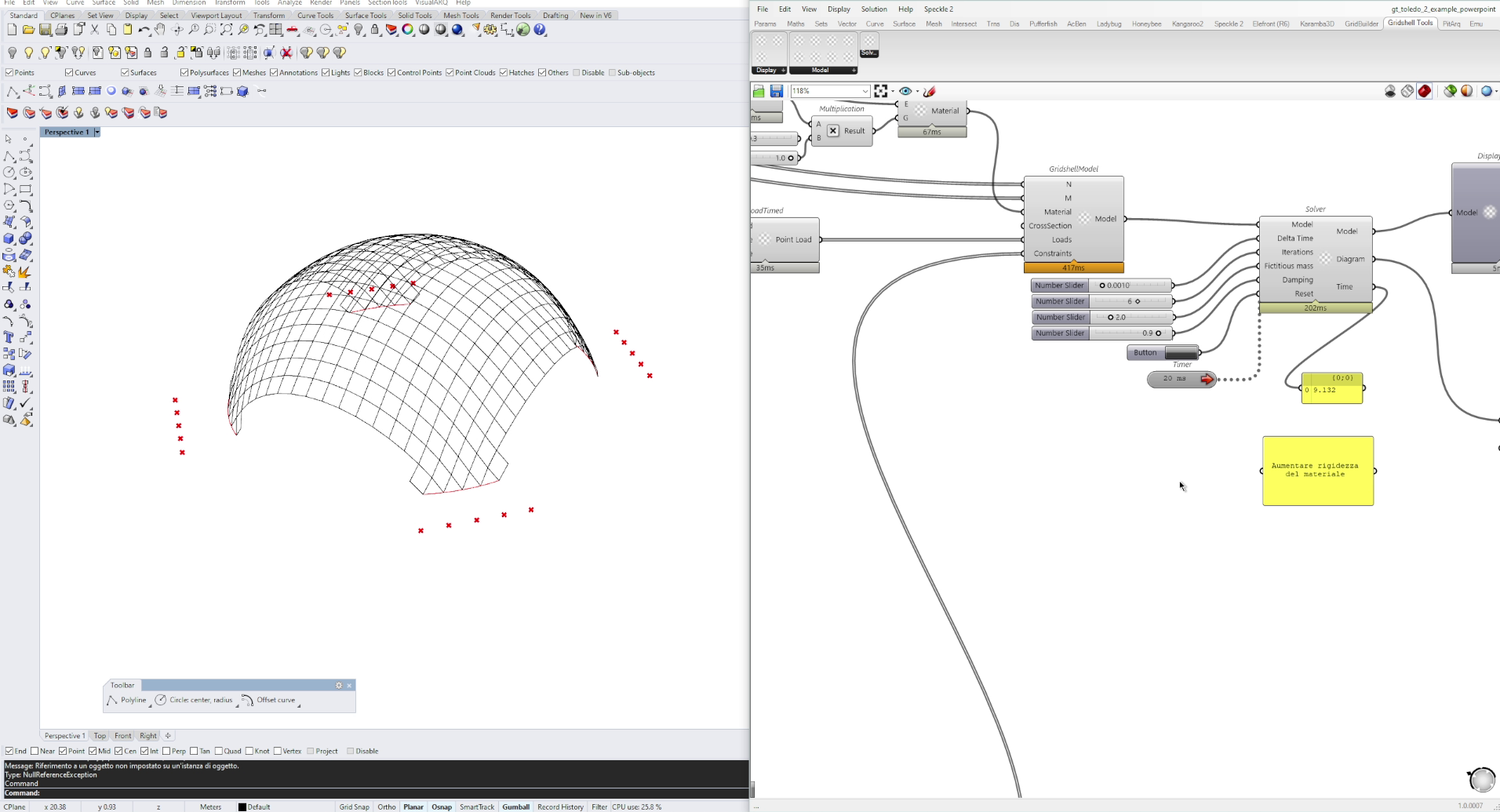Open the Karamba3D Grasshopper tab
The image size is (1500, 812).
pos(1316,24)
